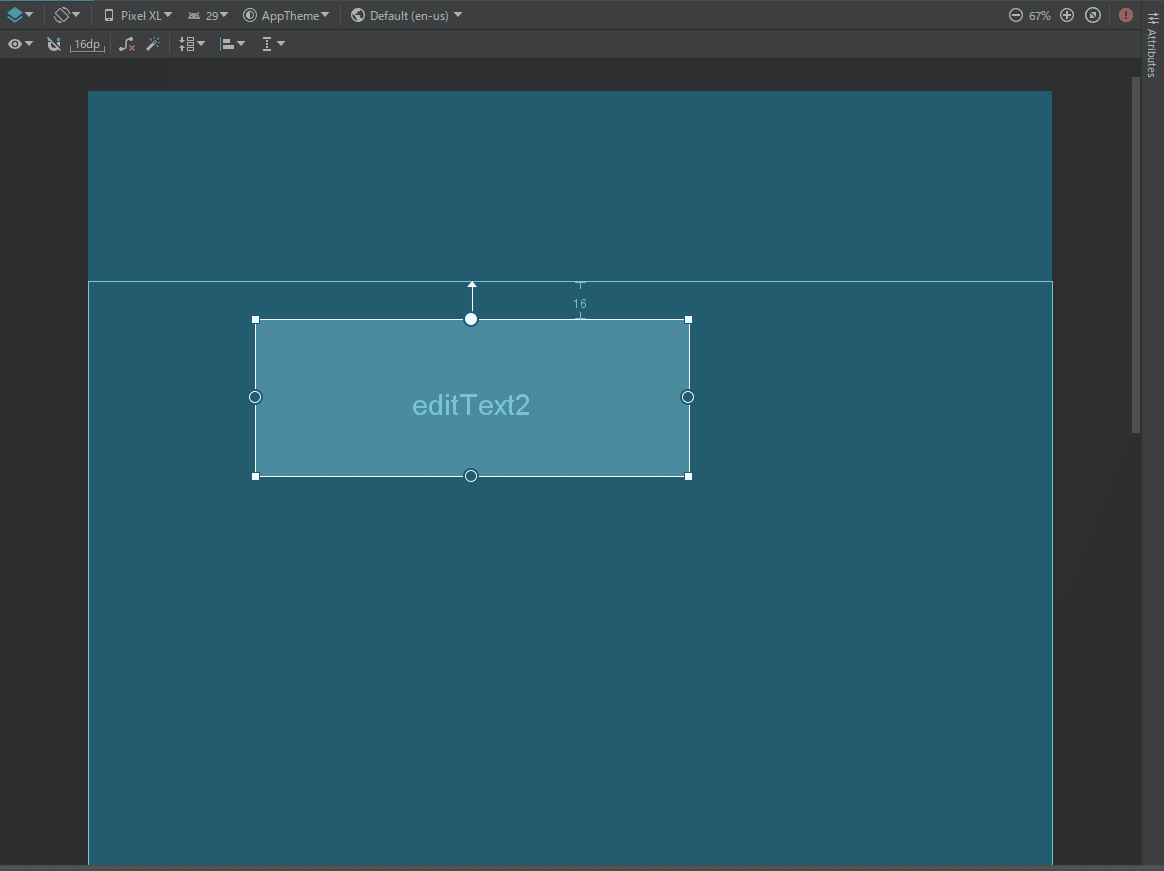
Task: Click the zoom out minus icon
Action: coord(1016,15)
